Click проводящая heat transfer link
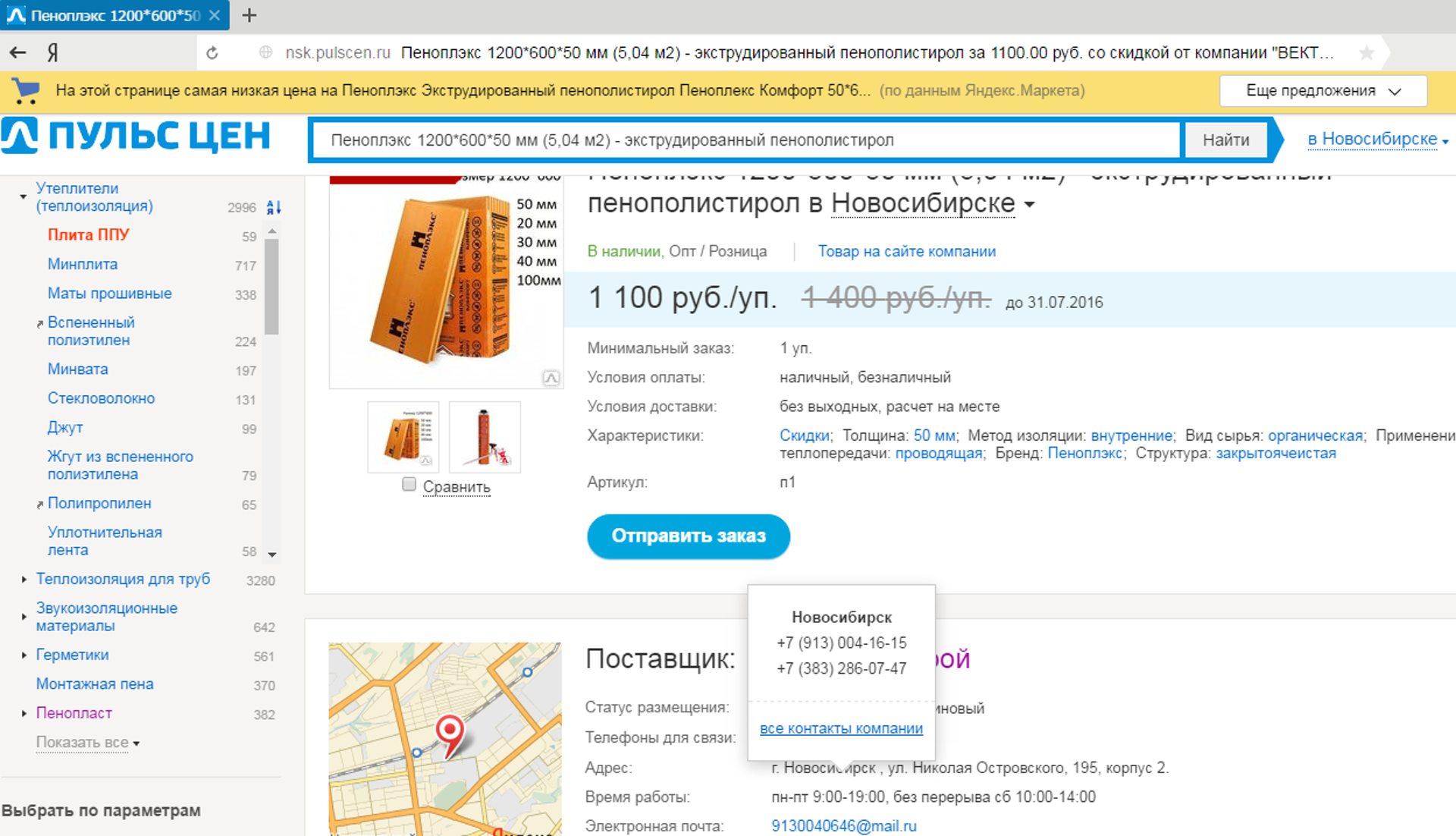Screen dimensions: 1456x836 (939, 454)
